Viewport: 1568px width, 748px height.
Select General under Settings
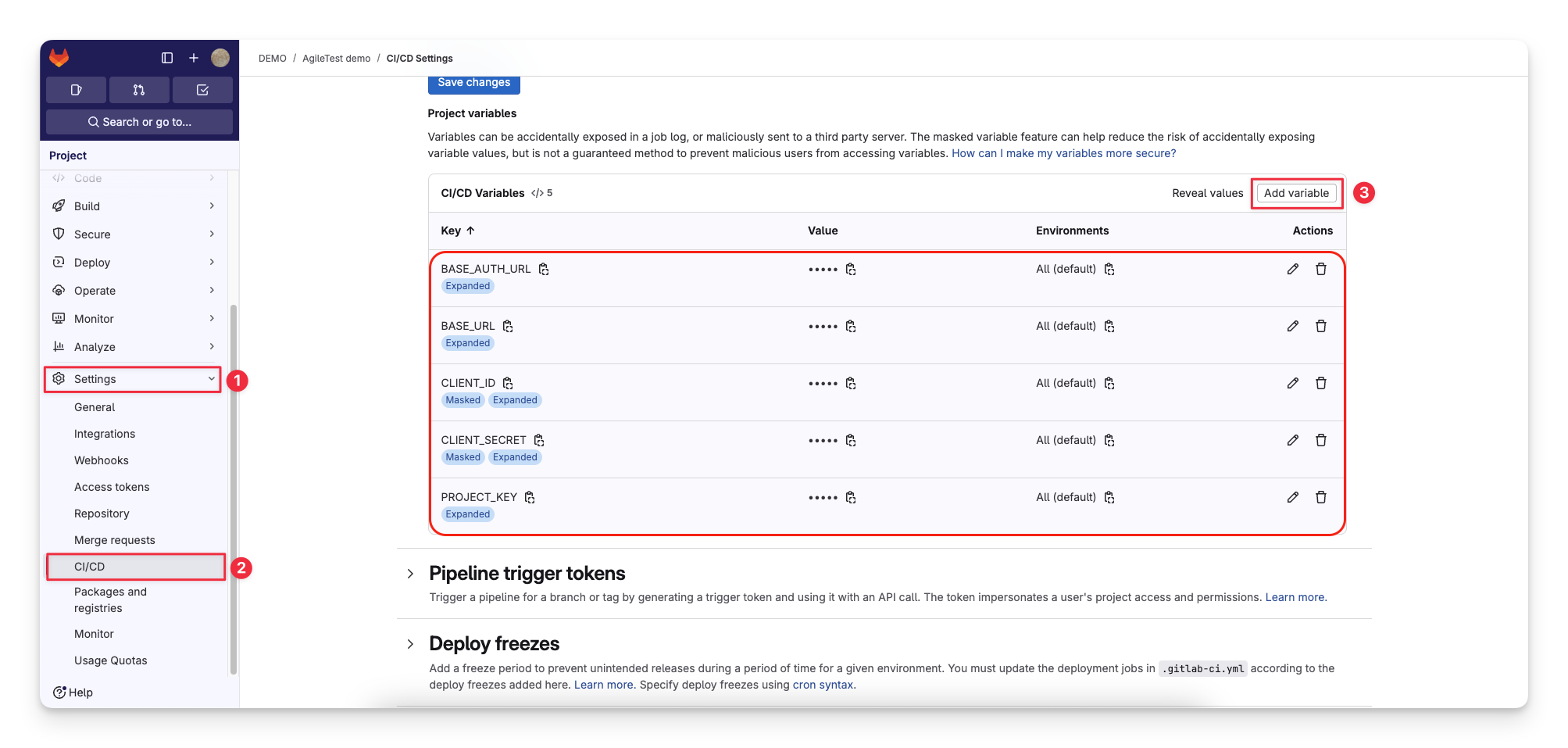[x=95, y=406]
